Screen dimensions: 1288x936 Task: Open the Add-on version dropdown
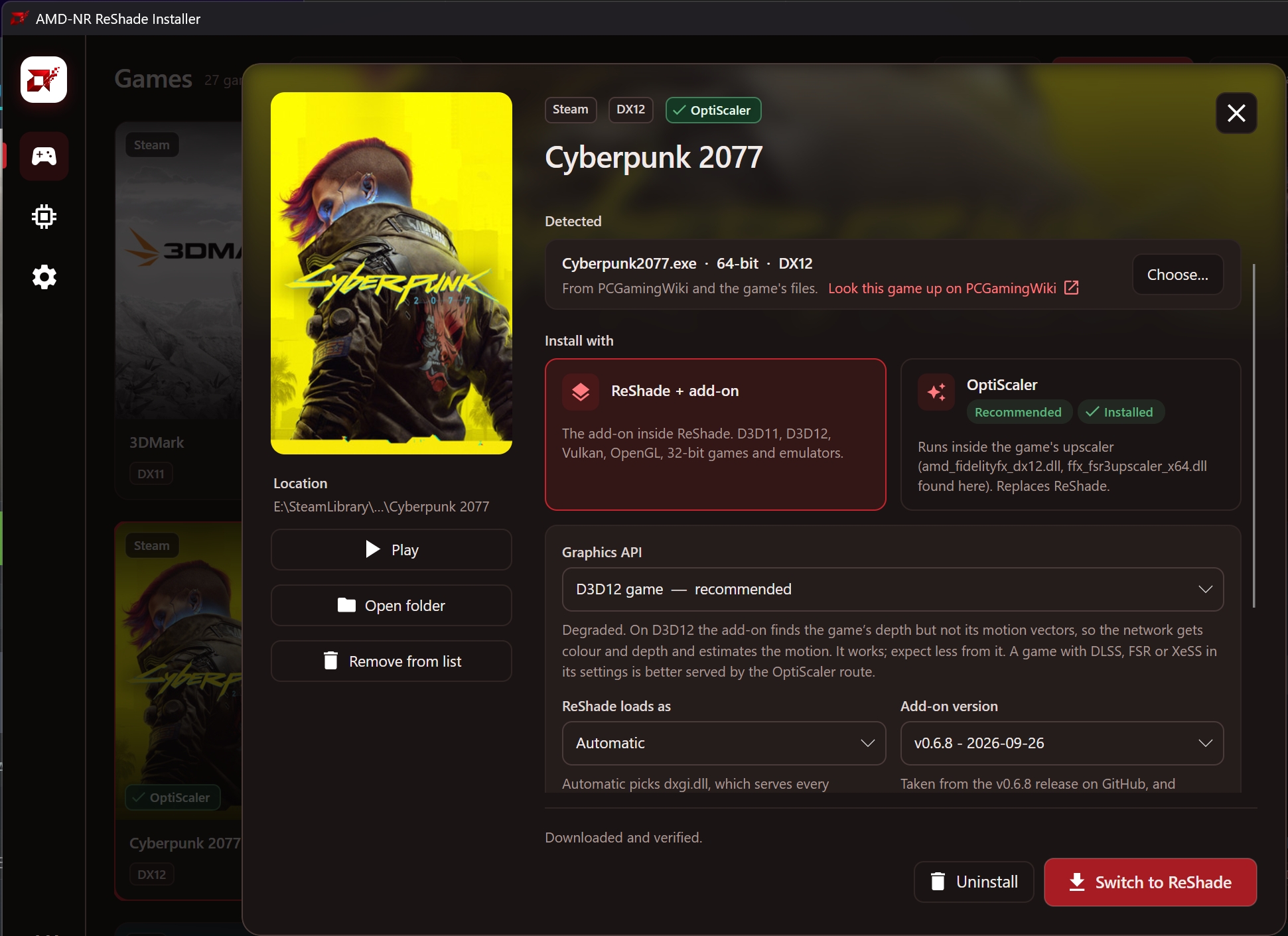pos(1062,743)
